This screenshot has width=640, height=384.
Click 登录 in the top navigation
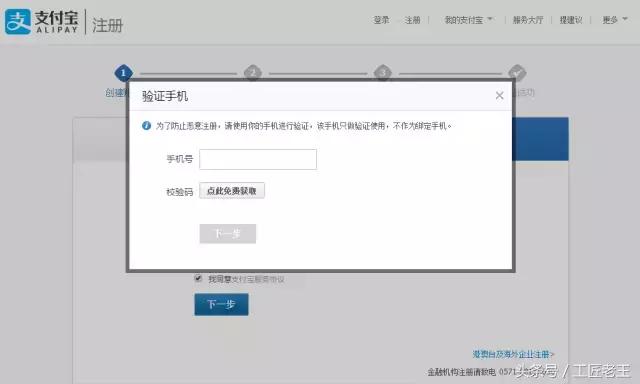coord(381,20)
